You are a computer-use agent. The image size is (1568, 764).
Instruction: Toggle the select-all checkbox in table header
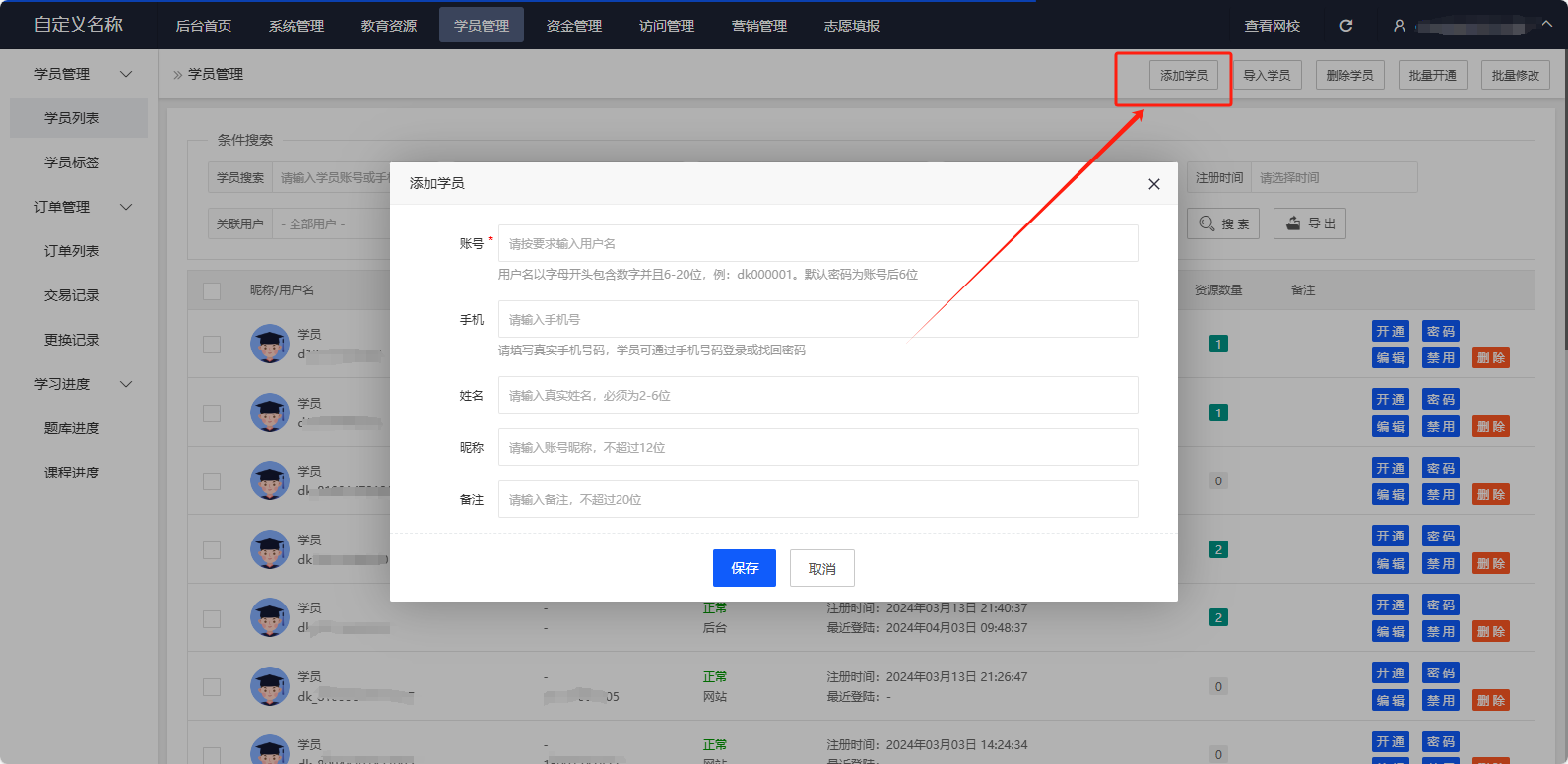coord(212,290)
